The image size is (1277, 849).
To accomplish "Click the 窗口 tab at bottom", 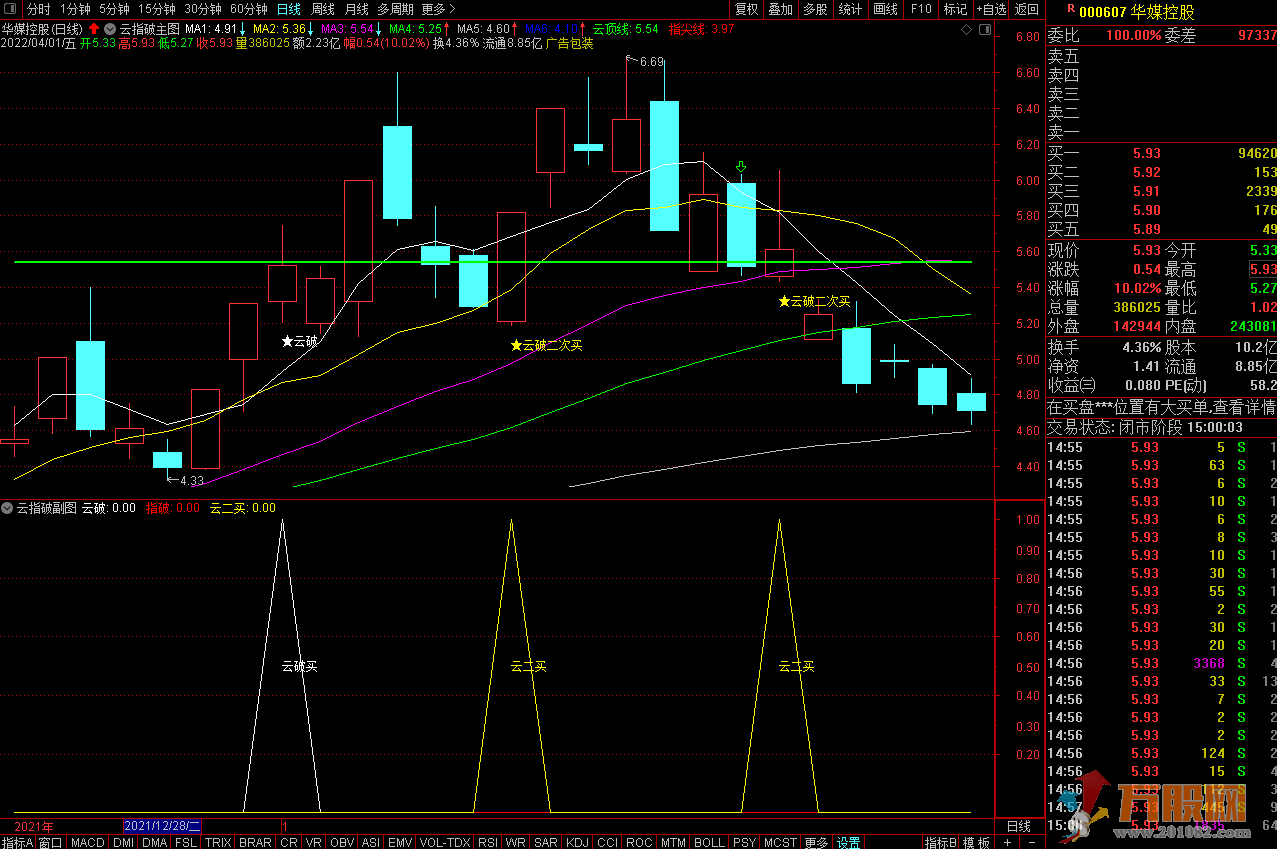I will pos(51,842).
